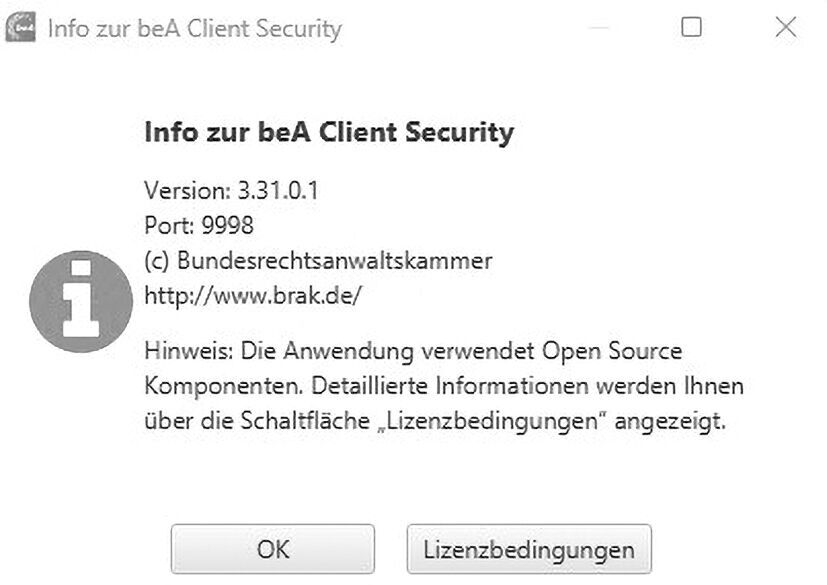Minimize the info dialog window
Screen dimensions: 827x585
click(x=600, y=28)
